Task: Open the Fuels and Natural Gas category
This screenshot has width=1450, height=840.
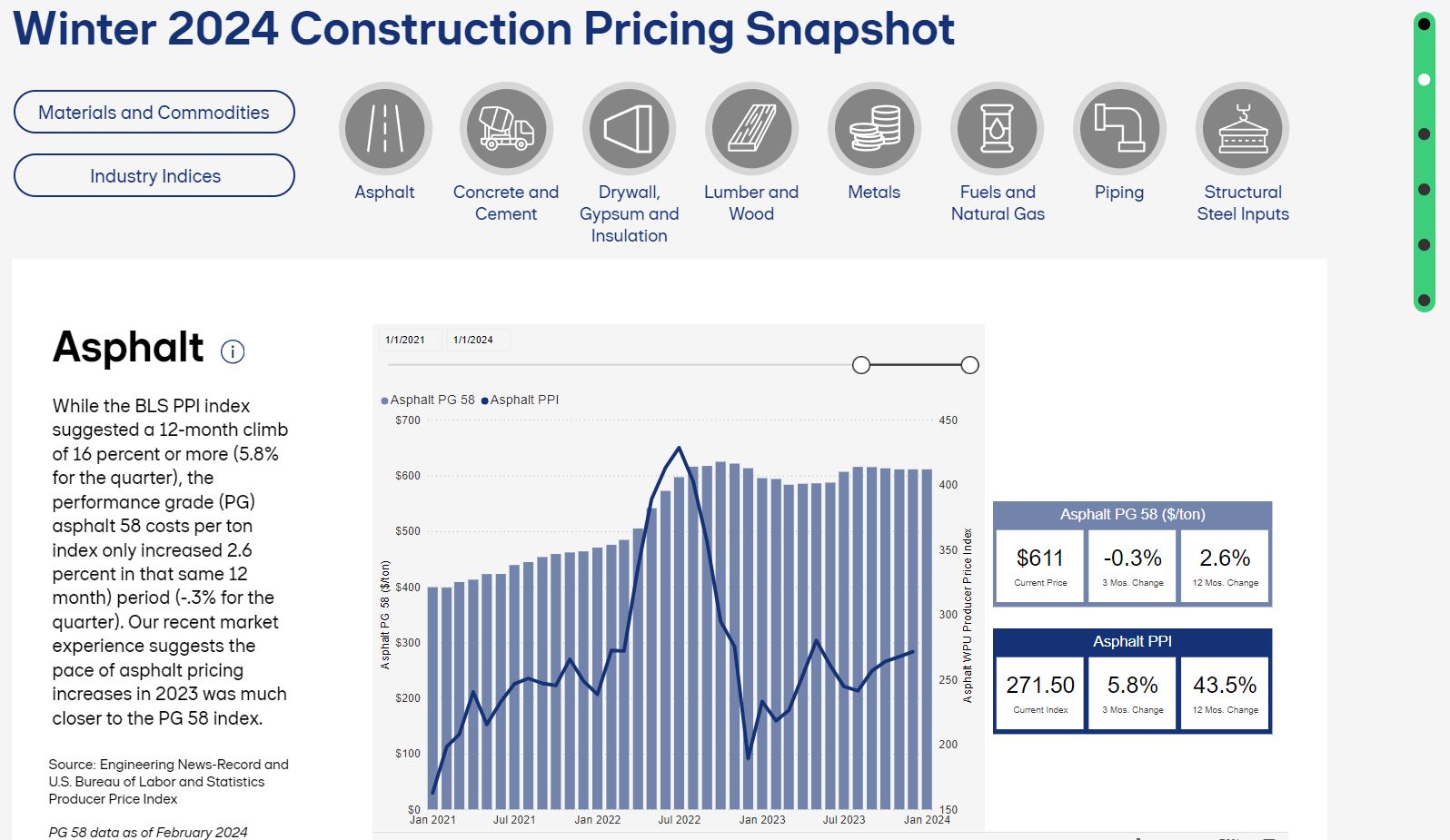Action: coord(997,128)
